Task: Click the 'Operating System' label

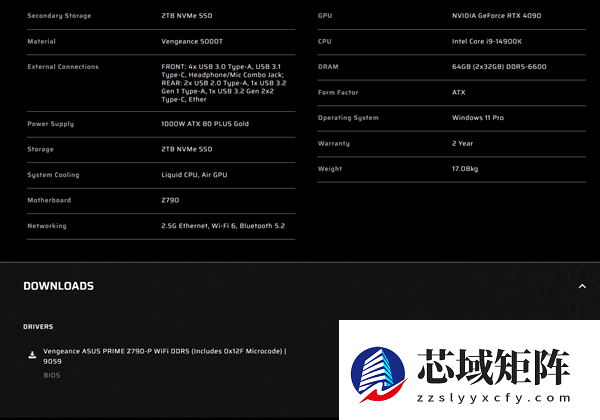Action: [x=348, y=118]
